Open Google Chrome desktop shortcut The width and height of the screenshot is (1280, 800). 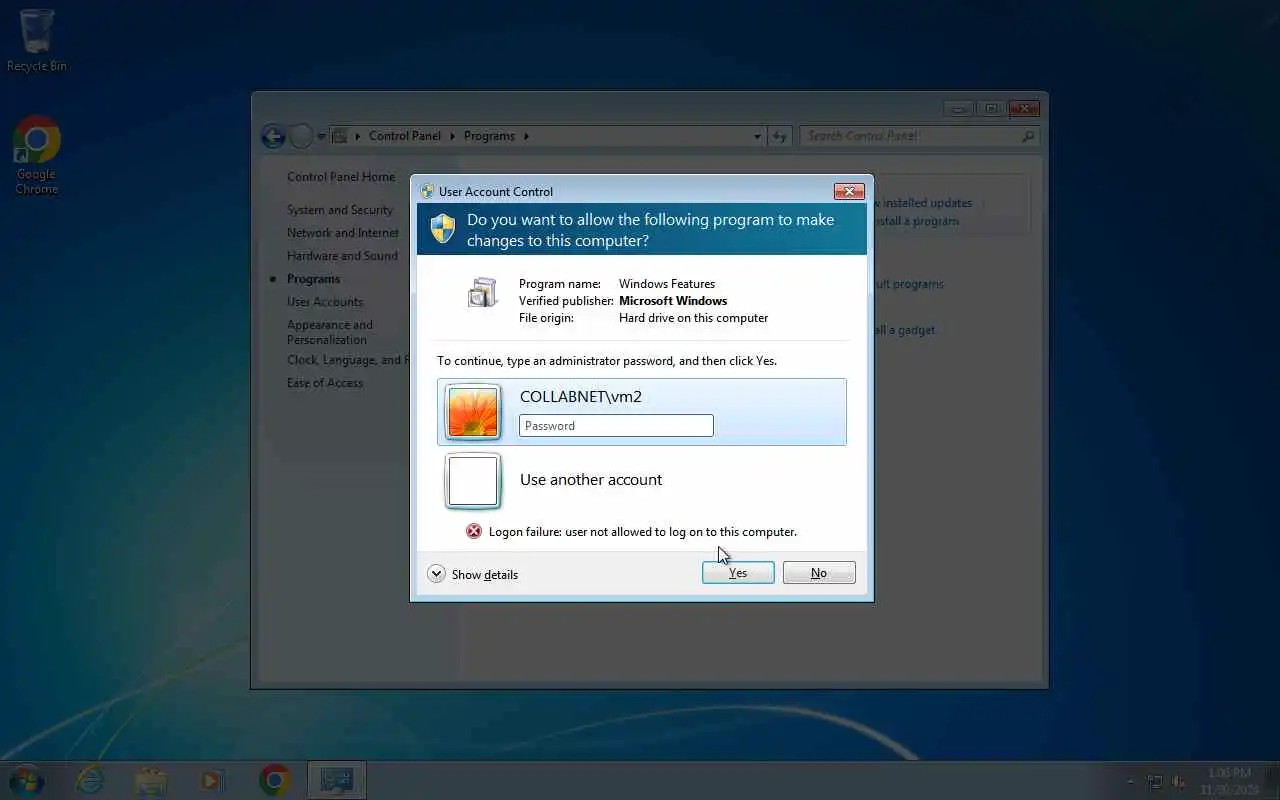point(37,155)
